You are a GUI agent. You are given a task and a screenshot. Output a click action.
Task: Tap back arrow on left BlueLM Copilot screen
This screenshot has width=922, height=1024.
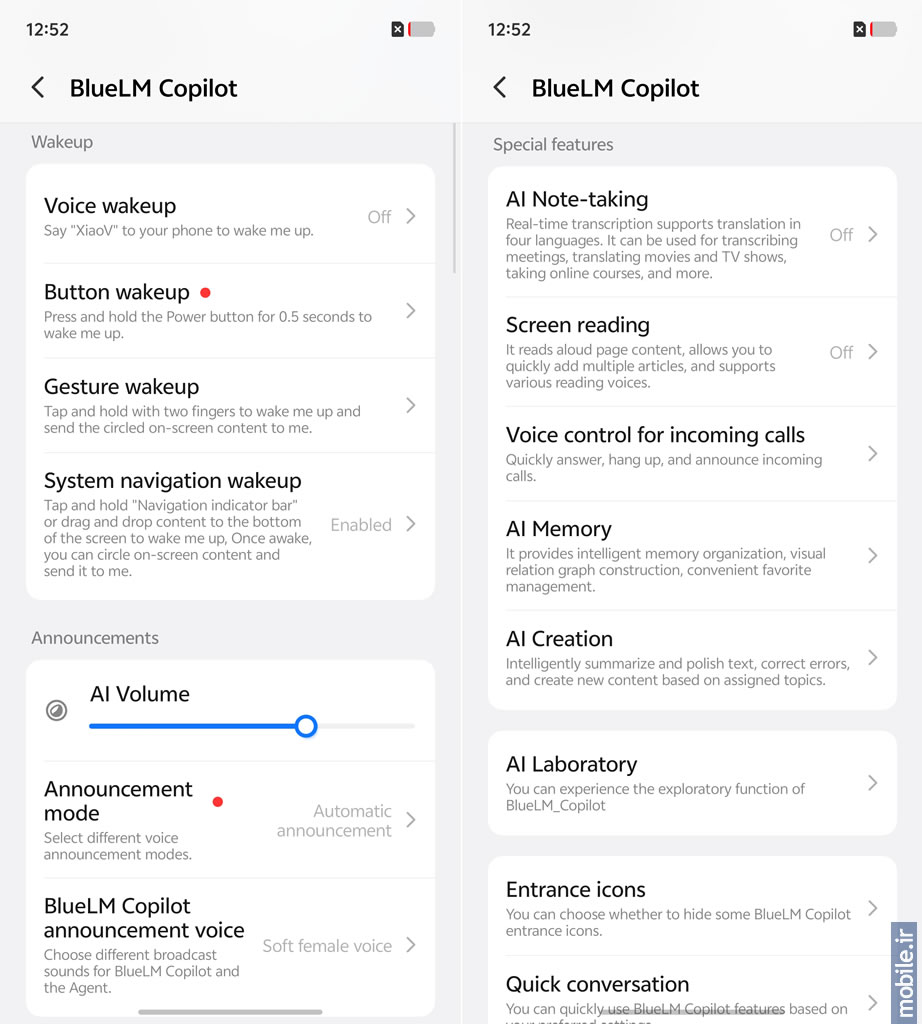pos(38,88)
